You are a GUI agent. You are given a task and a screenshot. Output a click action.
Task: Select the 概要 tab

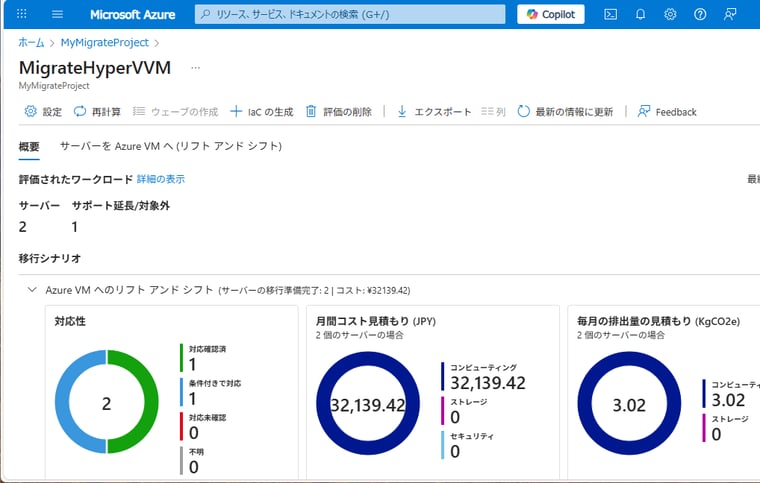pos(29,147)
